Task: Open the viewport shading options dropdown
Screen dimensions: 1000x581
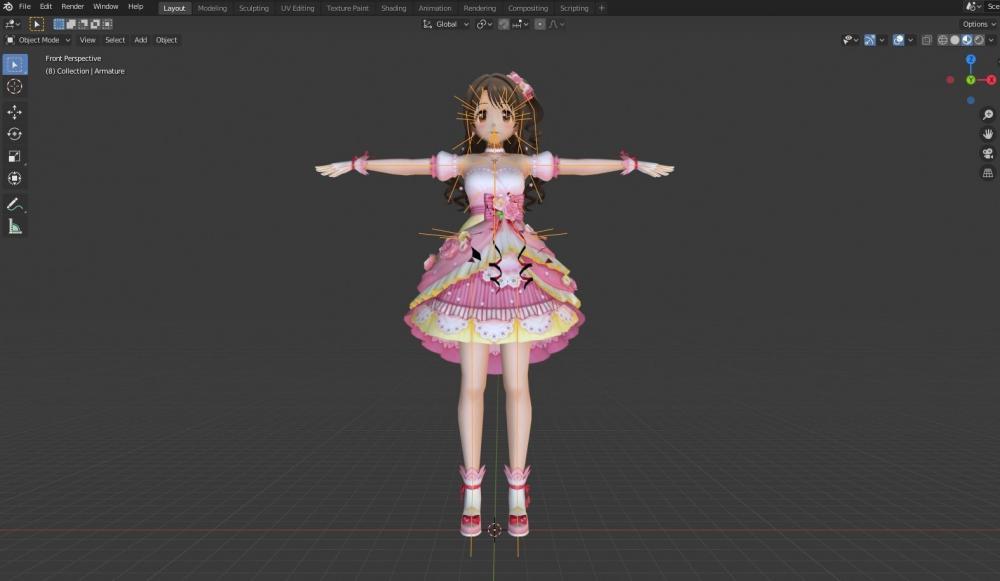Action: click(991, 40)
